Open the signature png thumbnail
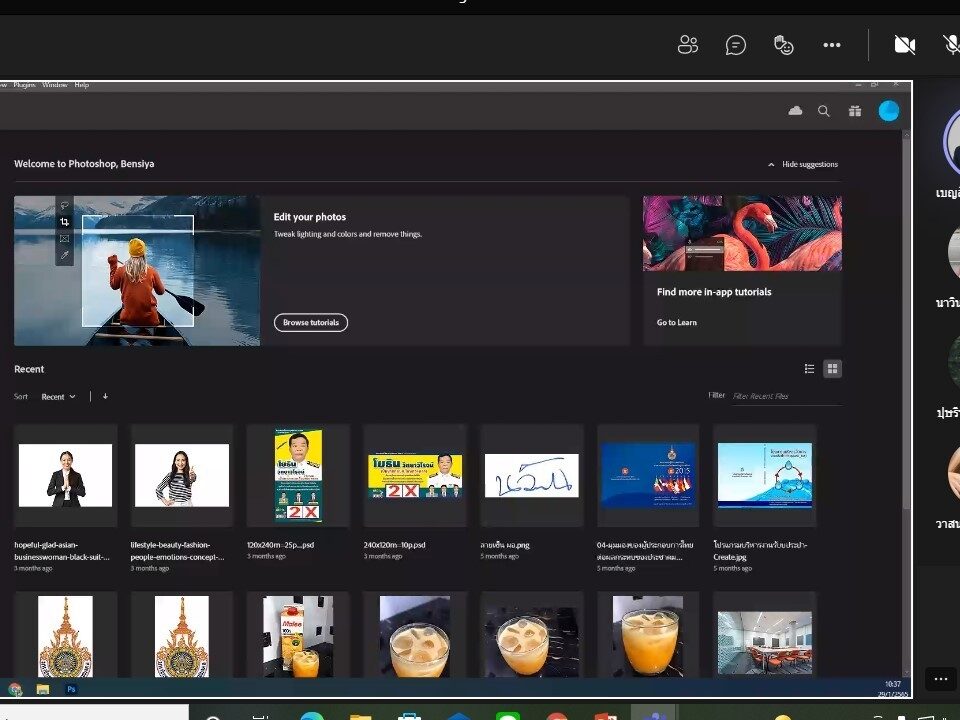Viewport: 960px width, 720px height. (x=531, y=476)
